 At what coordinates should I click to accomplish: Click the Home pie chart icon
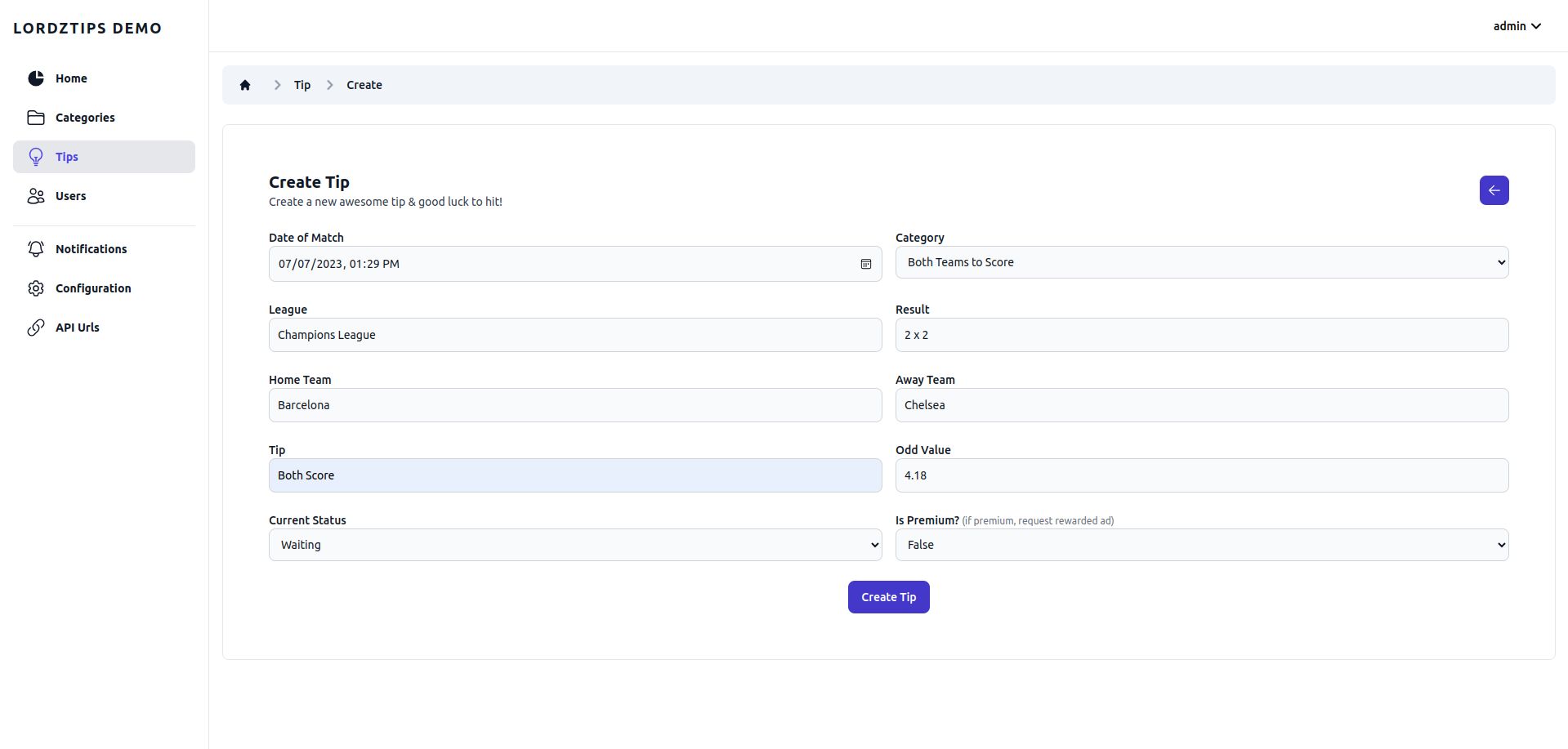(36, 78)
